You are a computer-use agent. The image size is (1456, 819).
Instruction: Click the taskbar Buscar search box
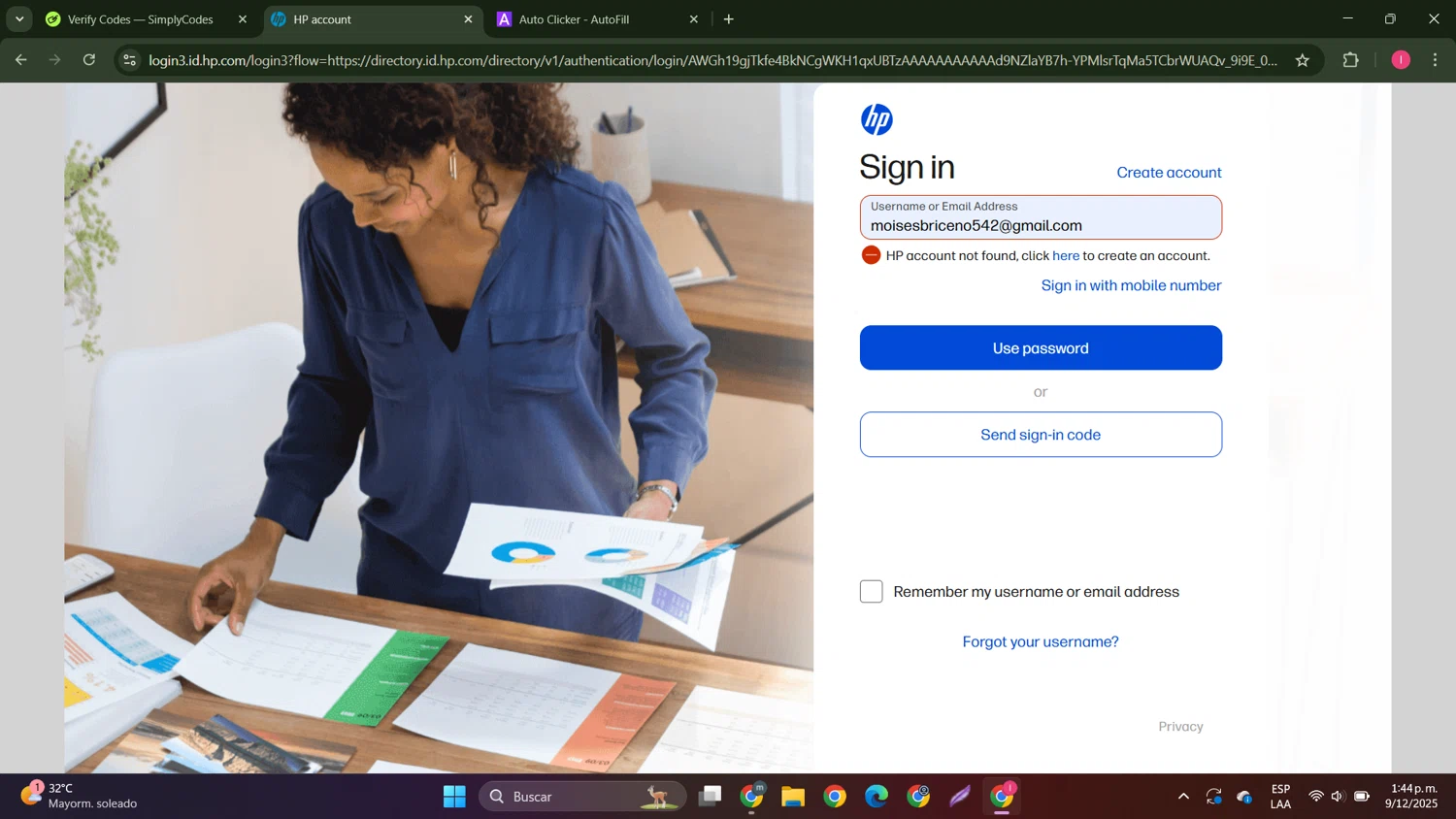coord(582,797)
